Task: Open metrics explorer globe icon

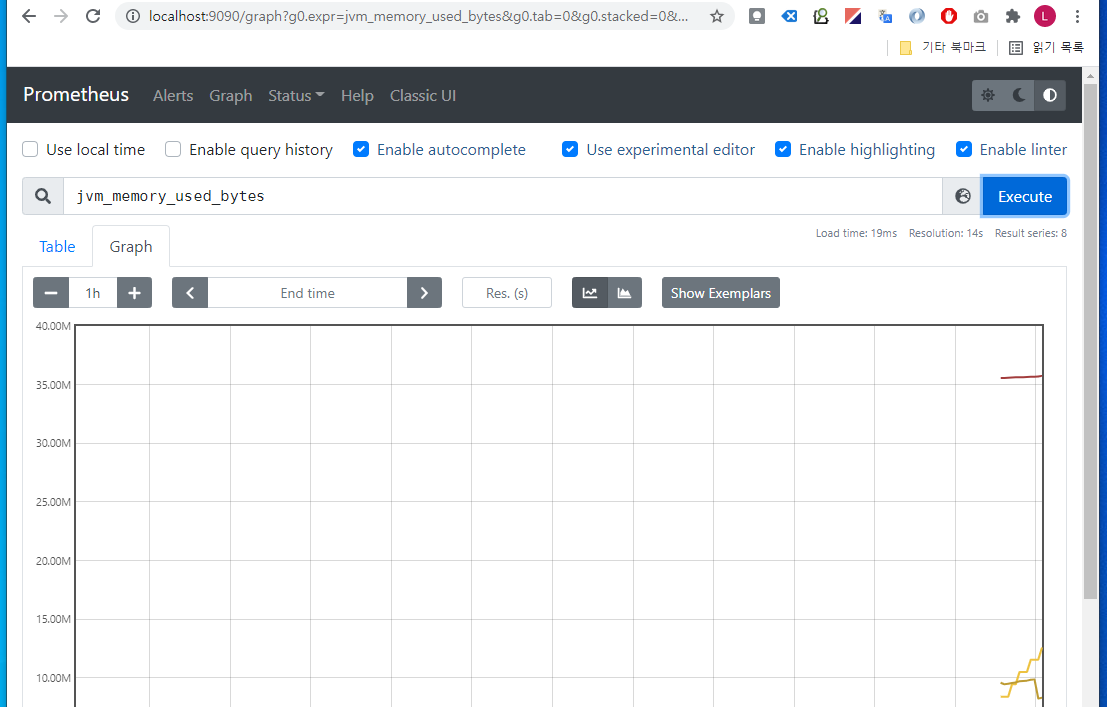Action: [963, 196]
